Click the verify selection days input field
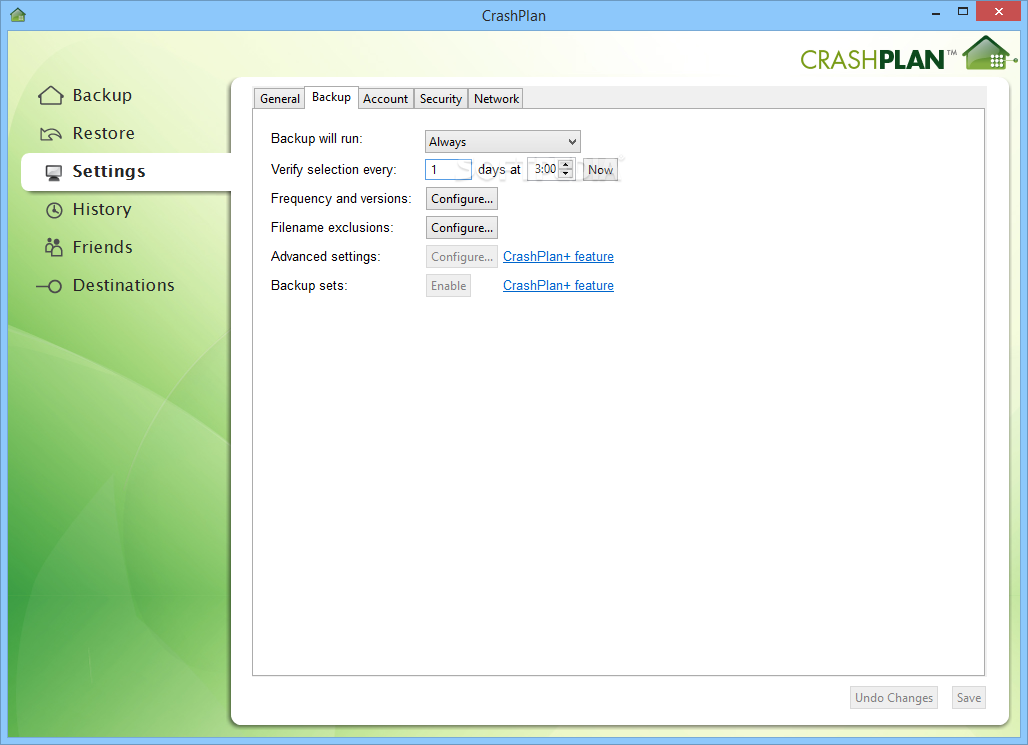This screenshot has width=1028, height=745. click(448, 170)
